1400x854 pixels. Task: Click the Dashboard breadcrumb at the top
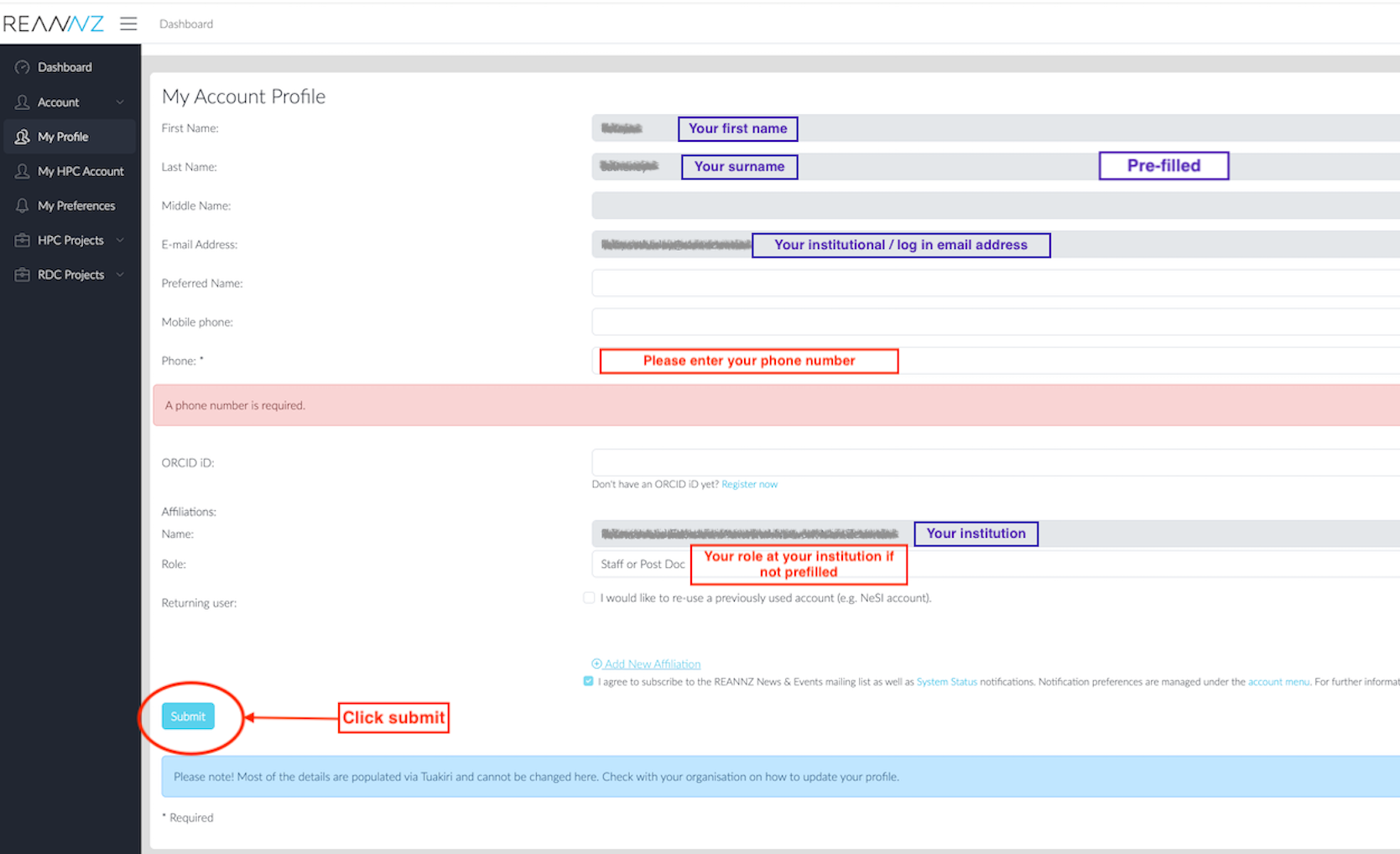(185, 23)
